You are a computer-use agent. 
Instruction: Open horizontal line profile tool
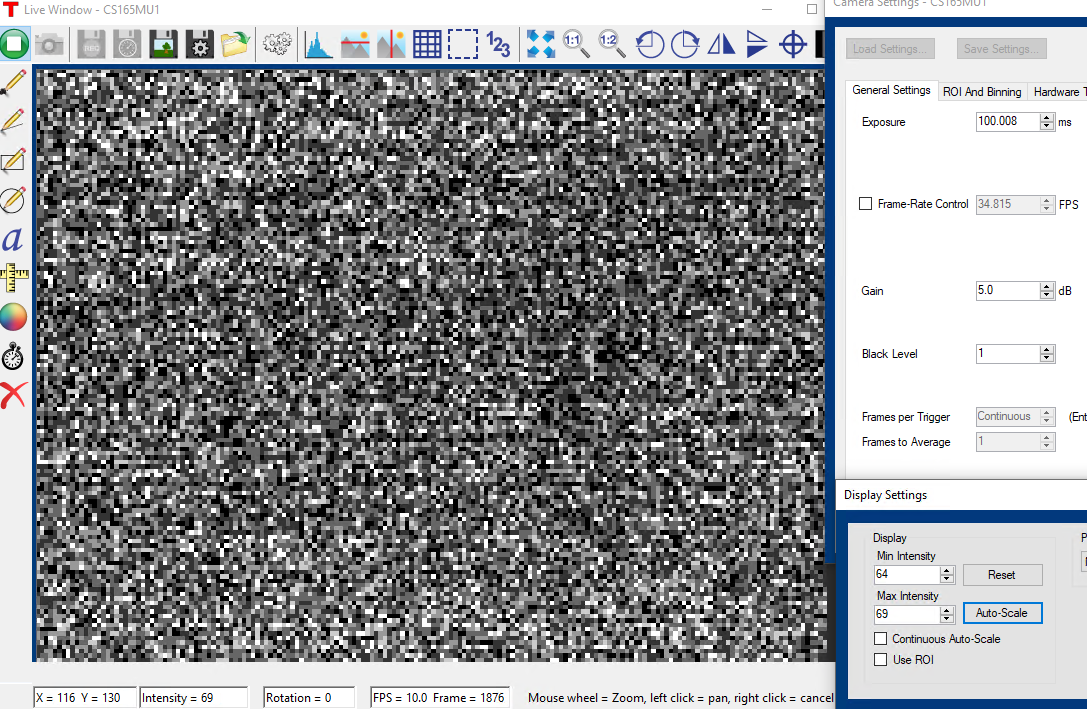click(x=355, y=45)
